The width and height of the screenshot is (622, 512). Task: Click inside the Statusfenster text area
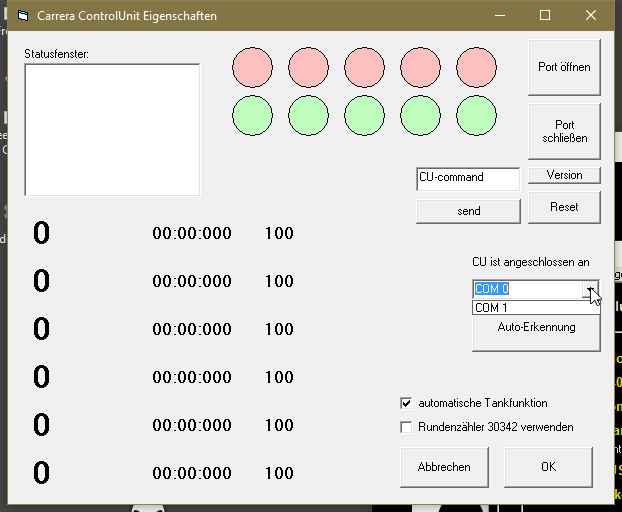[x=112, y=130]
